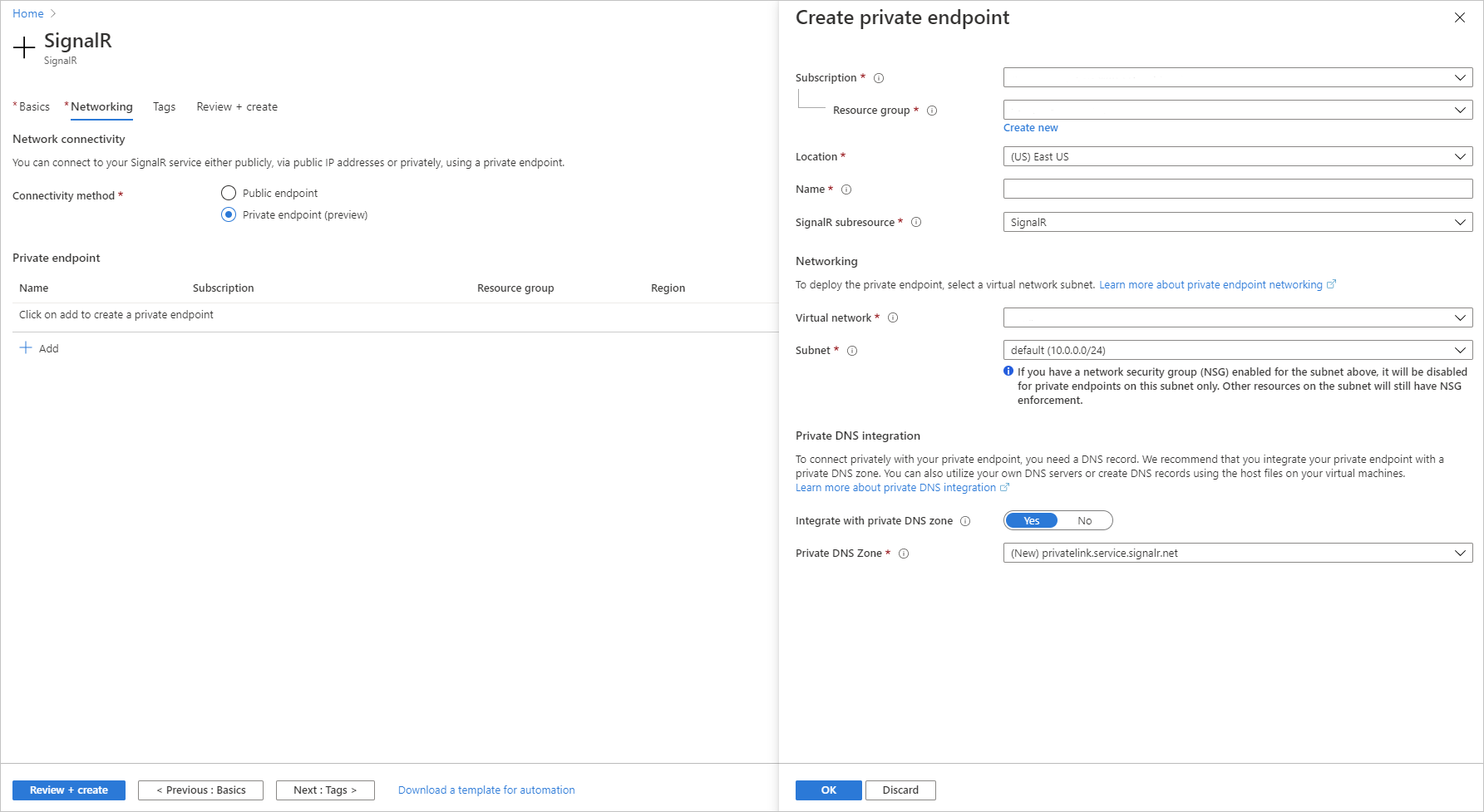Click the Subnet info icon
This screenshot has width=1484, height=812.
(852, 351)
